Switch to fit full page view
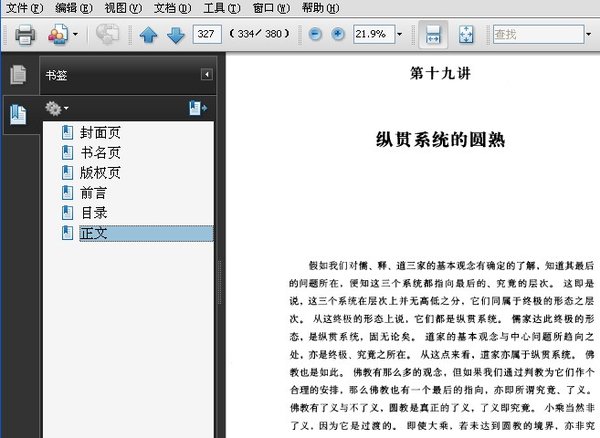This screenshot has width=600, height=438. tap(466, 35)
